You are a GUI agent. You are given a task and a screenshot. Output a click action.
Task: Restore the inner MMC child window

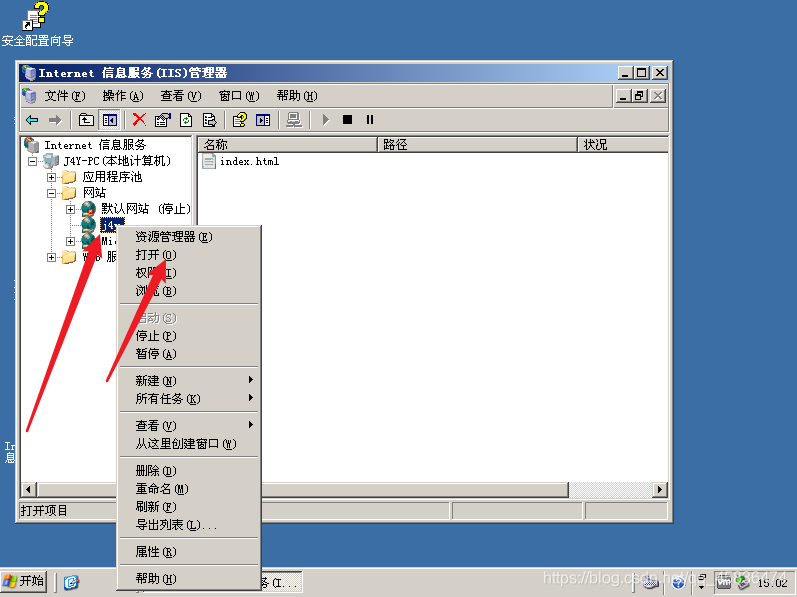(x=640, y=96)
